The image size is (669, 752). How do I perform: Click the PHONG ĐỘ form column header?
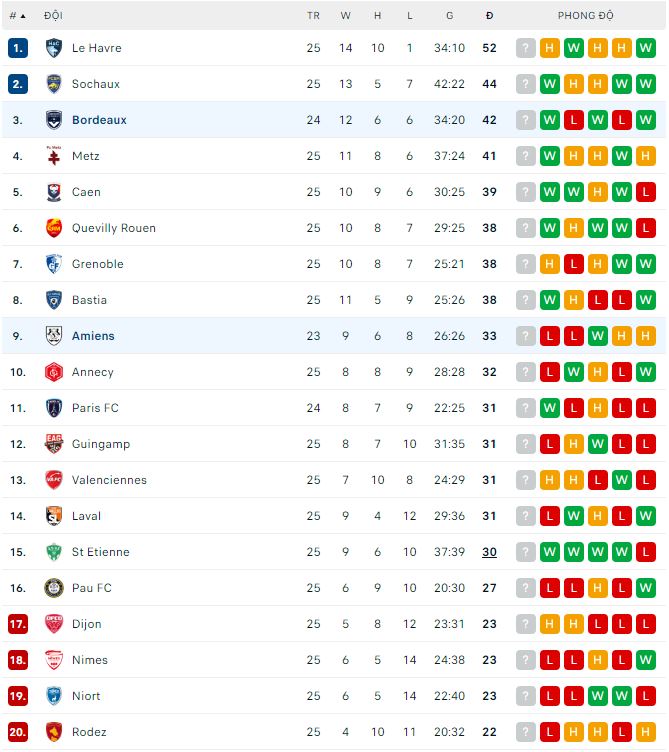pyautogui.click(x=586, y=16)
